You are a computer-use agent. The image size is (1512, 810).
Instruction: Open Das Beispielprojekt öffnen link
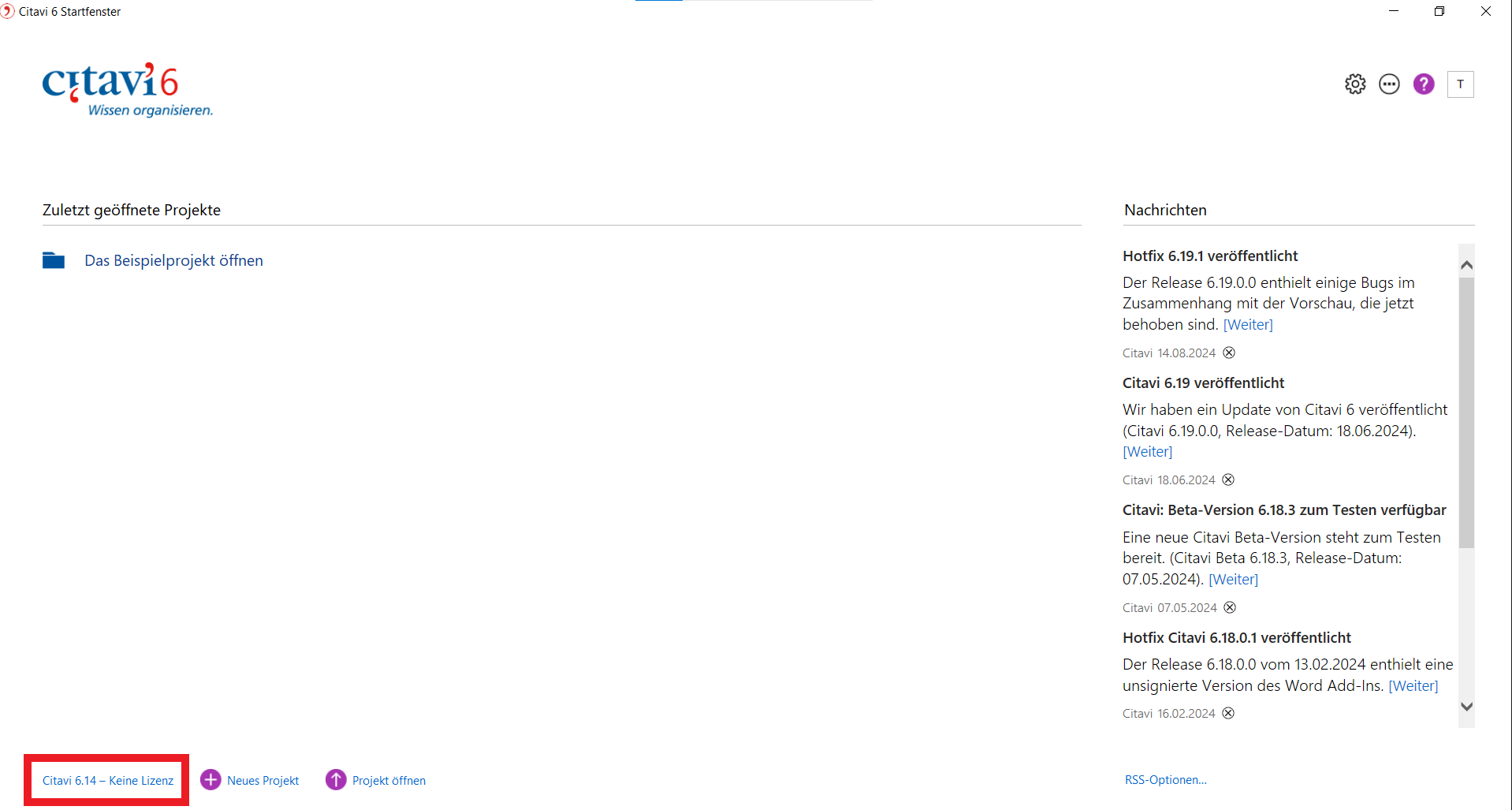173,260
